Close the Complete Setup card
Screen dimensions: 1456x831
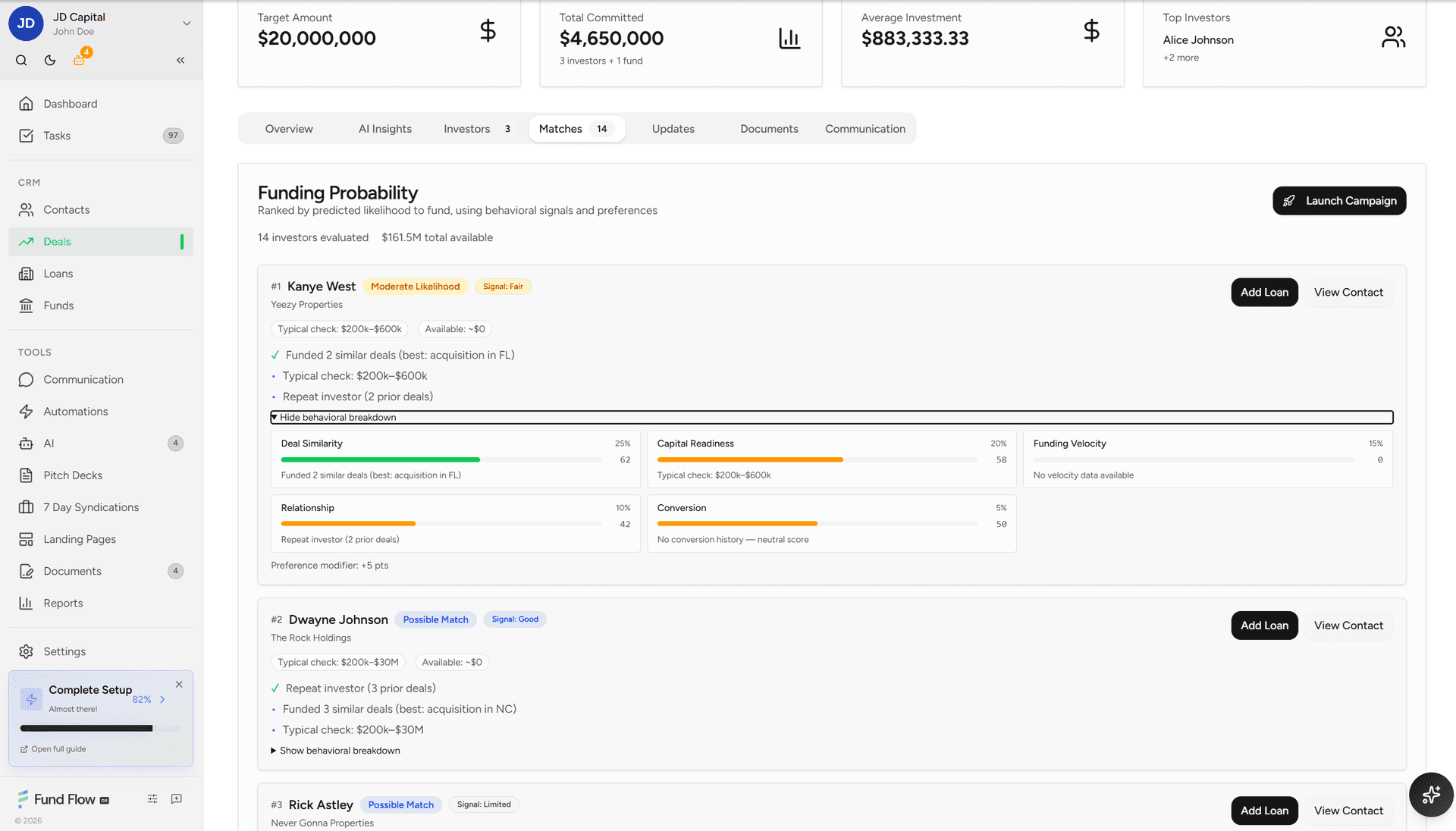pos(179,684)
